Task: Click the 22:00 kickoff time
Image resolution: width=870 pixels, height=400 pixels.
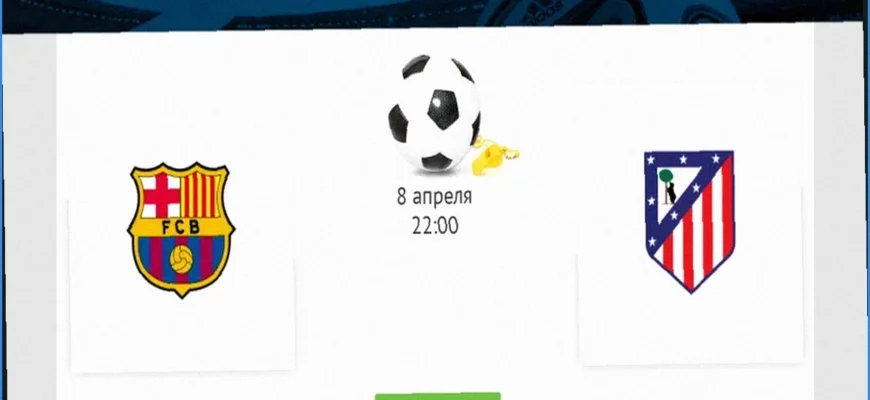Action: point(435,226)
